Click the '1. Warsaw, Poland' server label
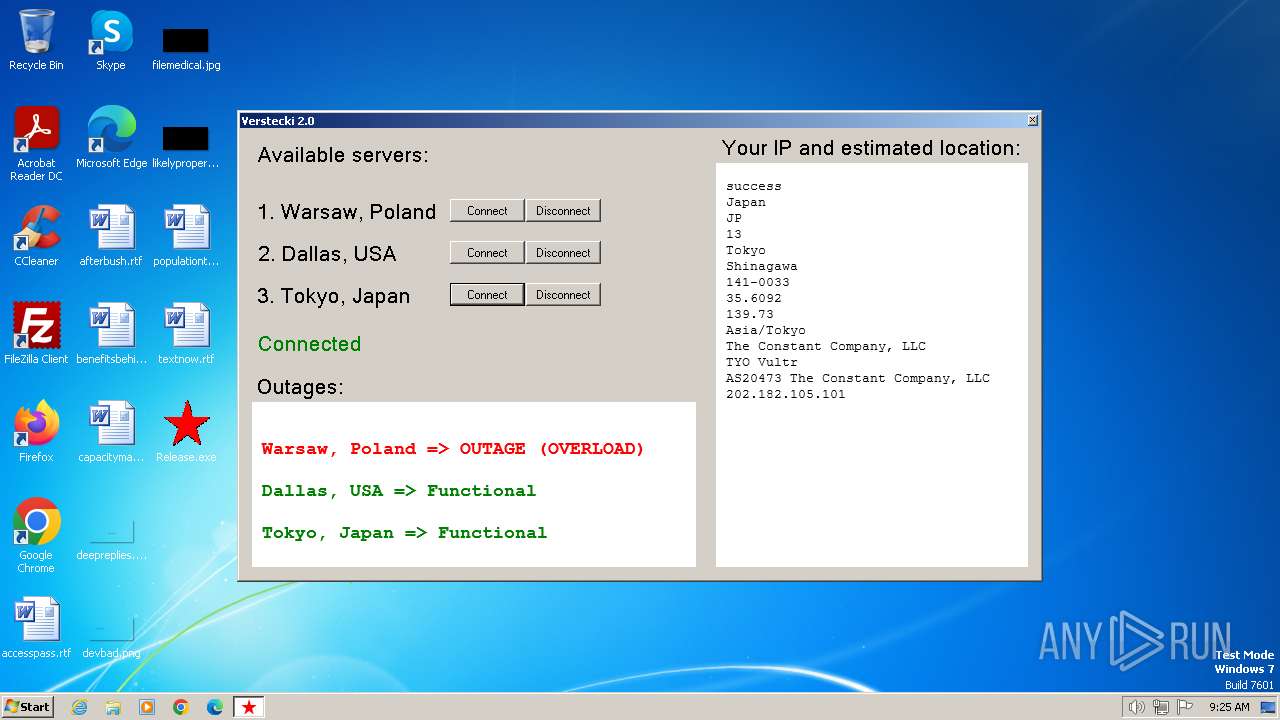Viewport: 1280px width, 720px height. tap(347, 212)
